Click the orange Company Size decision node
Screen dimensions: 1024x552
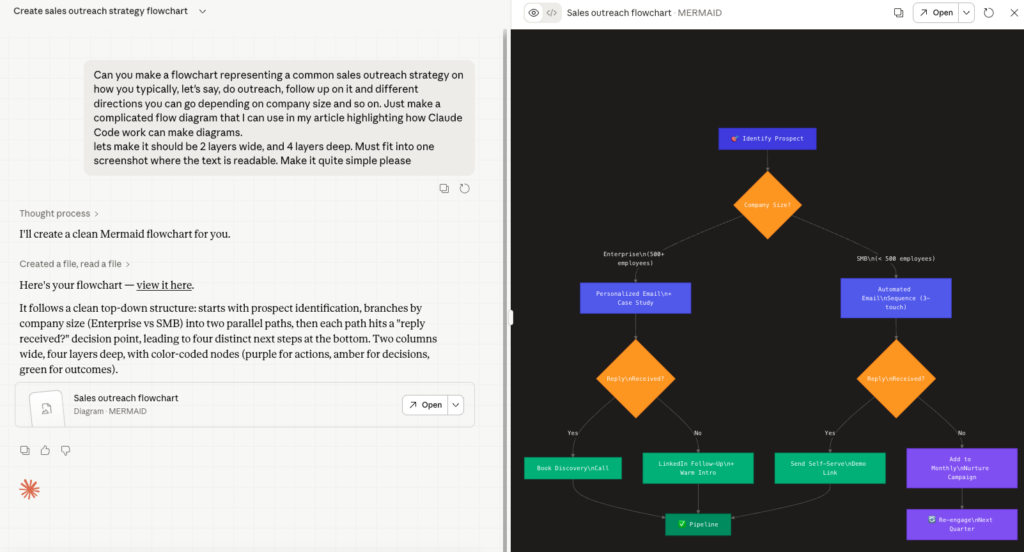click(x=767, y=205)
